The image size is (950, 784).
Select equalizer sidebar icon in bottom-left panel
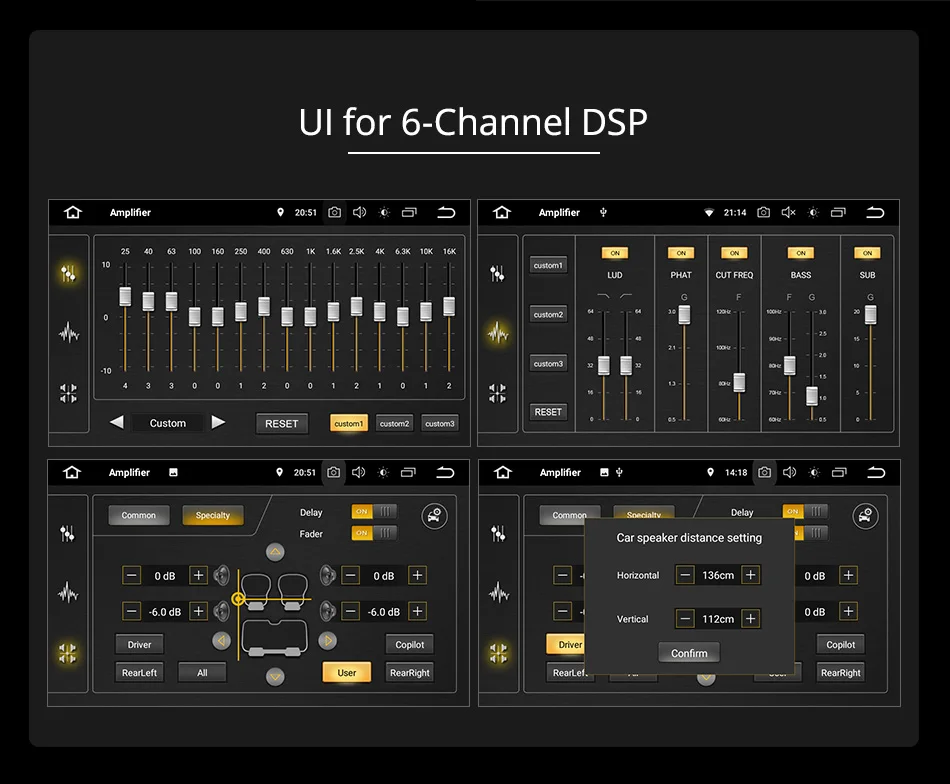click(x=67, y=534)
